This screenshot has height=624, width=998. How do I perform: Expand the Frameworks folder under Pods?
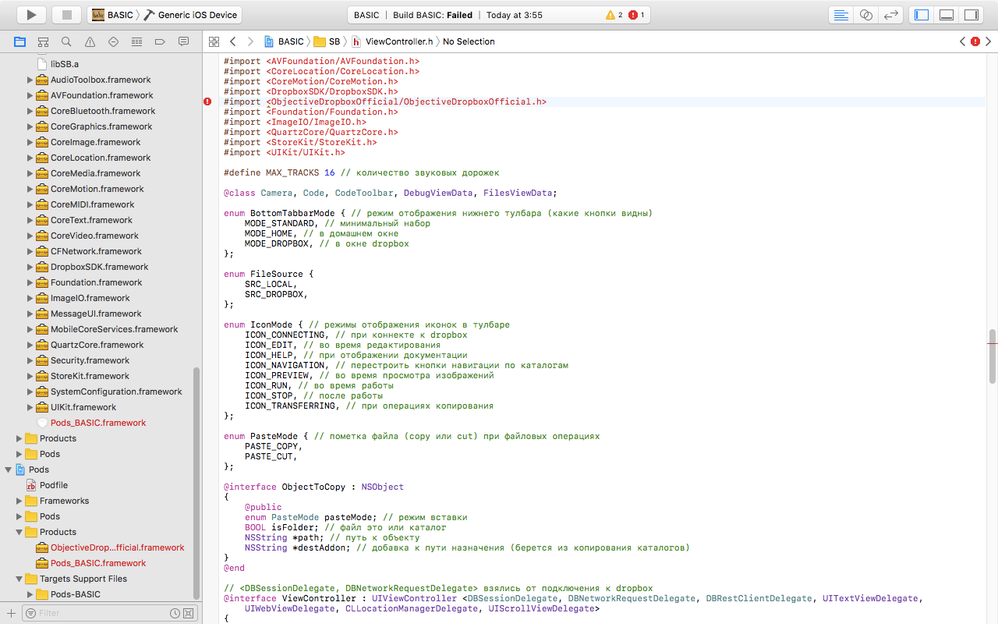pos(19,501)
